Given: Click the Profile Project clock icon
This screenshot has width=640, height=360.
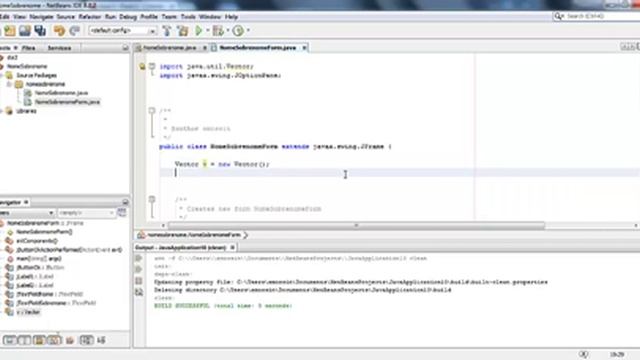Looking at the screenshot, I should (238, 31).
